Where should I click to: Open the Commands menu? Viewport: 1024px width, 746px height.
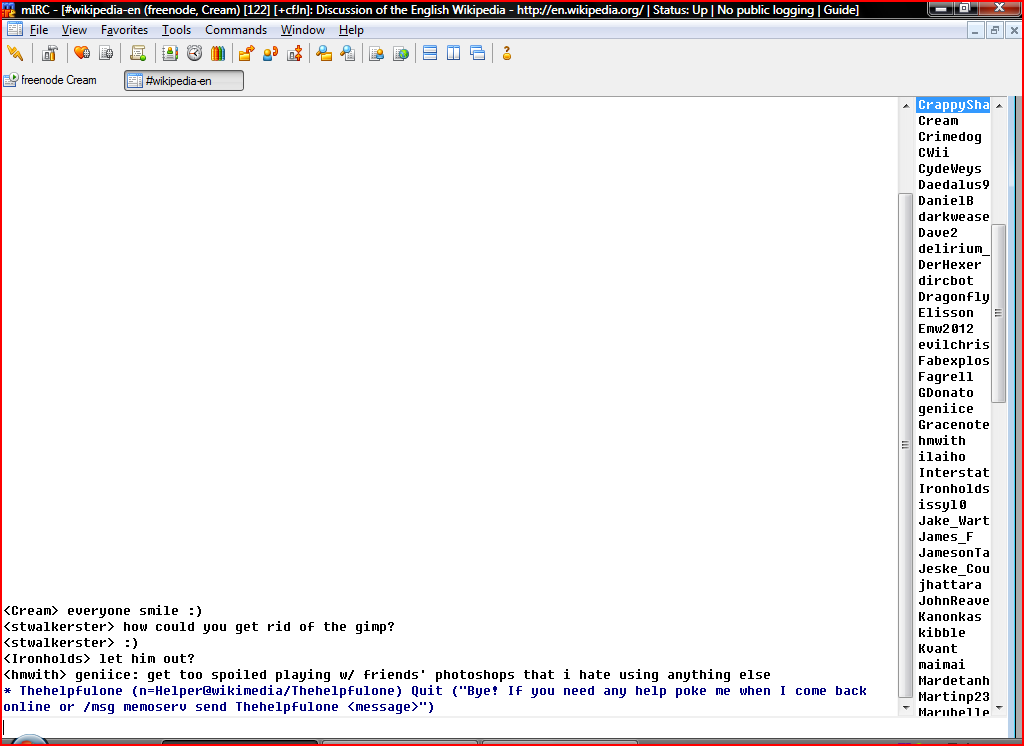click(236, 30)
